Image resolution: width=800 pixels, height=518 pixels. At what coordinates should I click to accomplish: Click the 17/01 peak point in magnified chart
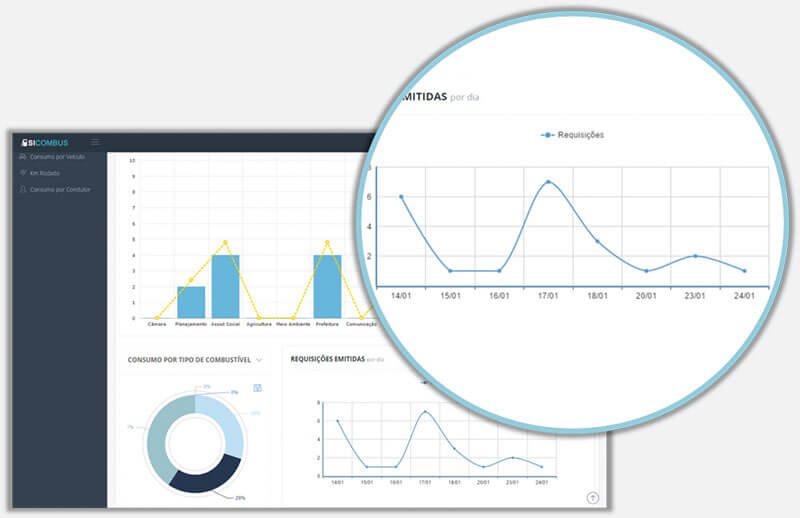548,182
